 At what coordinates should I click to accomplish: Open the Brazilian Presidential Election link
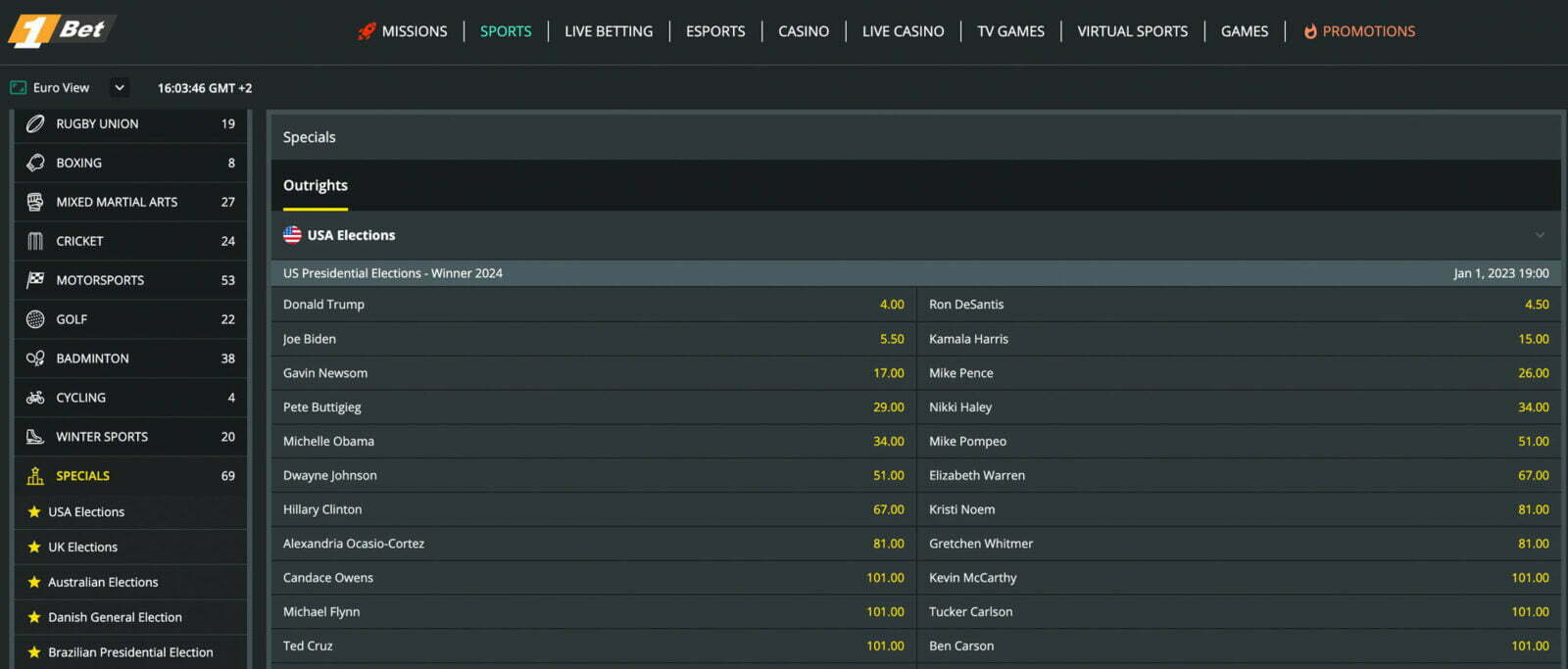point(130,652)
